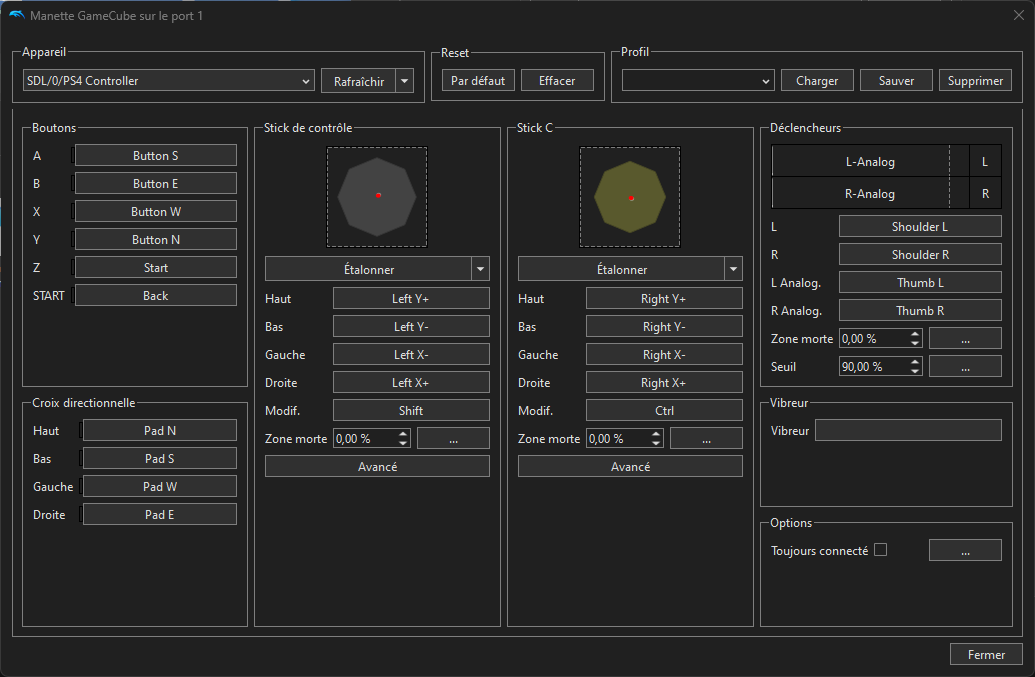
Task: Decrease Stick C Zone morte value
Action: point(656,443)
